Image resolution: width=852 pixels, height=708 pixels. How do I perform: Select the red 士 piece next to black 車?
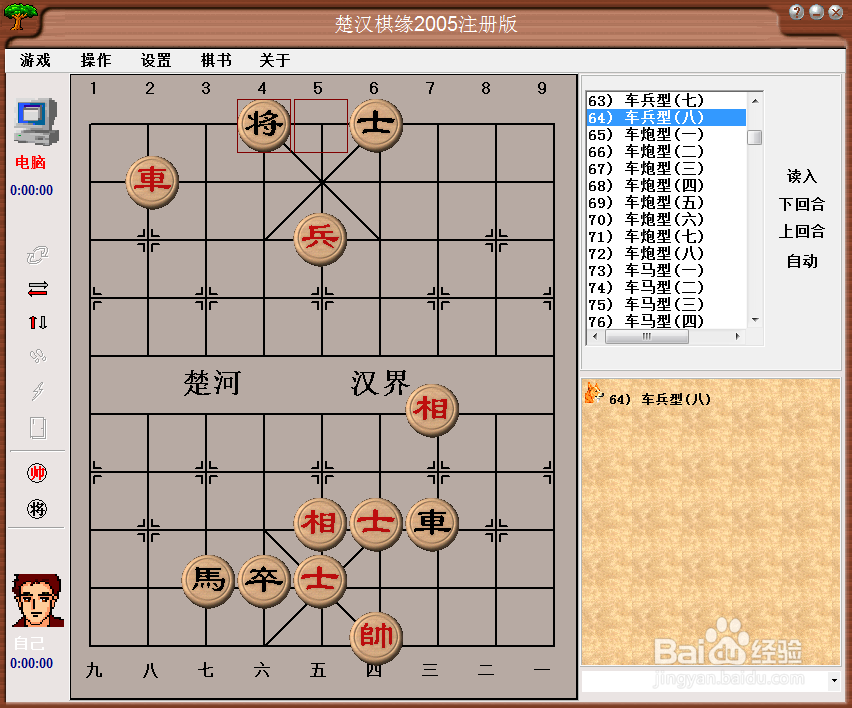pos(376,524)
